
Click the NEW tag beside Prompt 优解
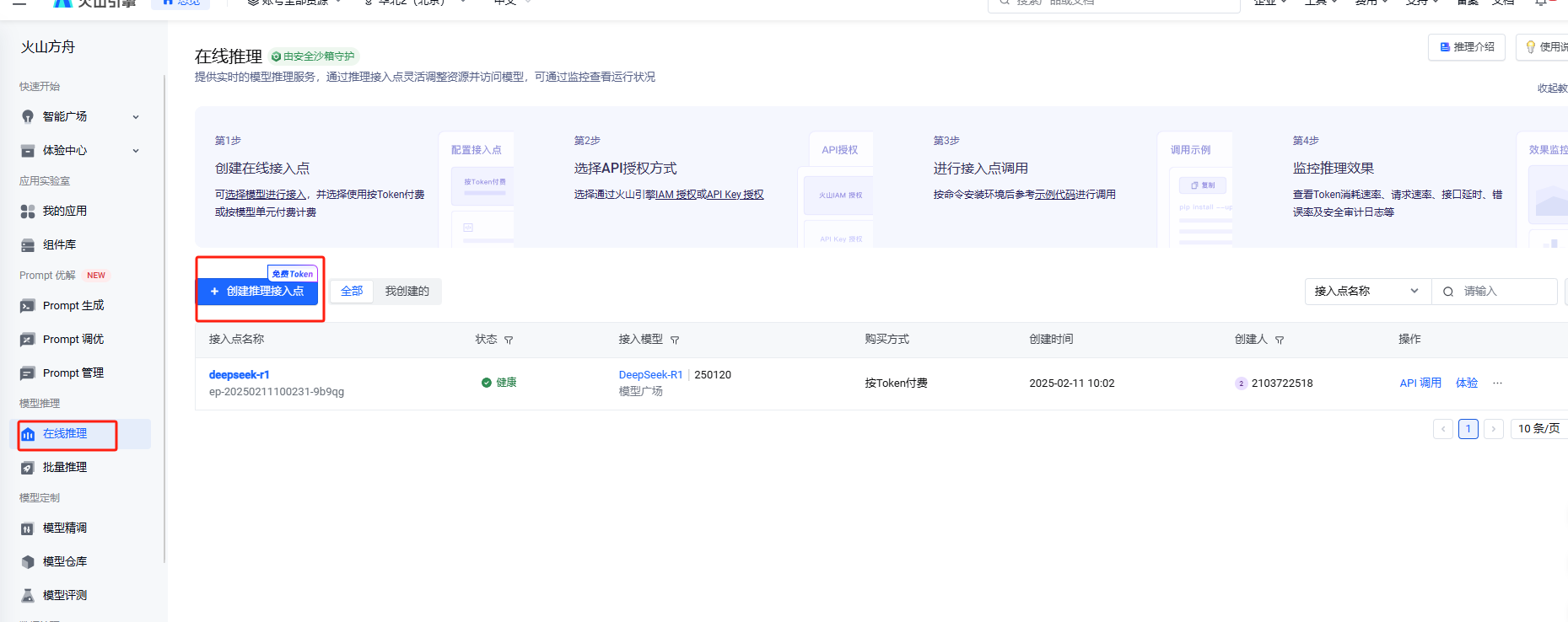point(96,276)
